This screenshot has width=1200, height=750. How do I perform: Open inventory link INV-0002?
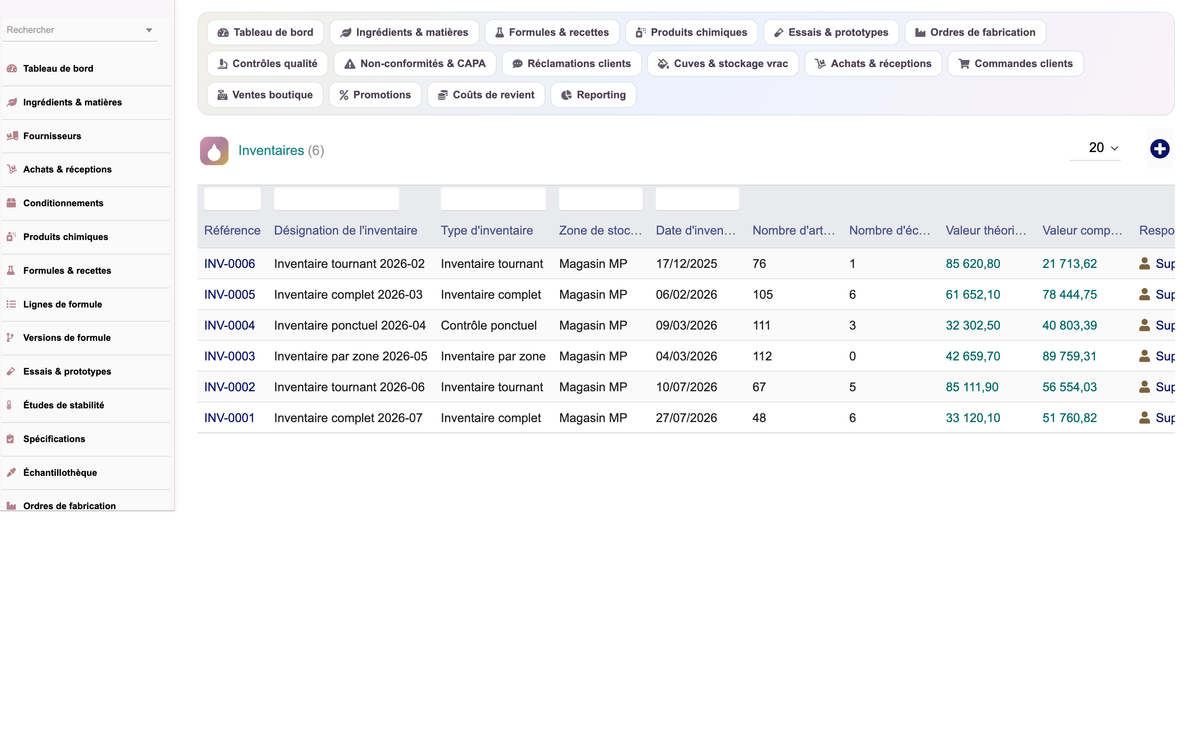point(230,387)
